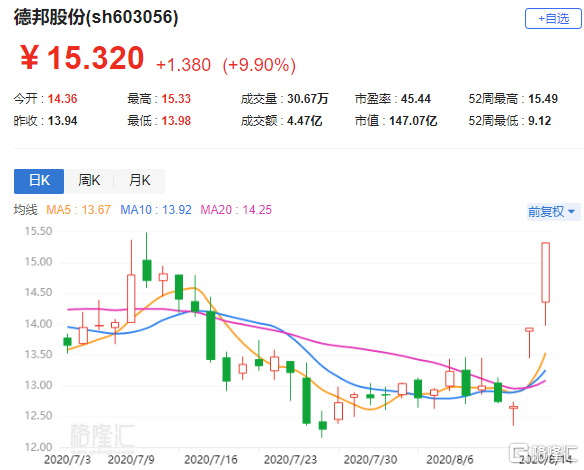Click the 13.50 price axis label

tap(38, 354)
